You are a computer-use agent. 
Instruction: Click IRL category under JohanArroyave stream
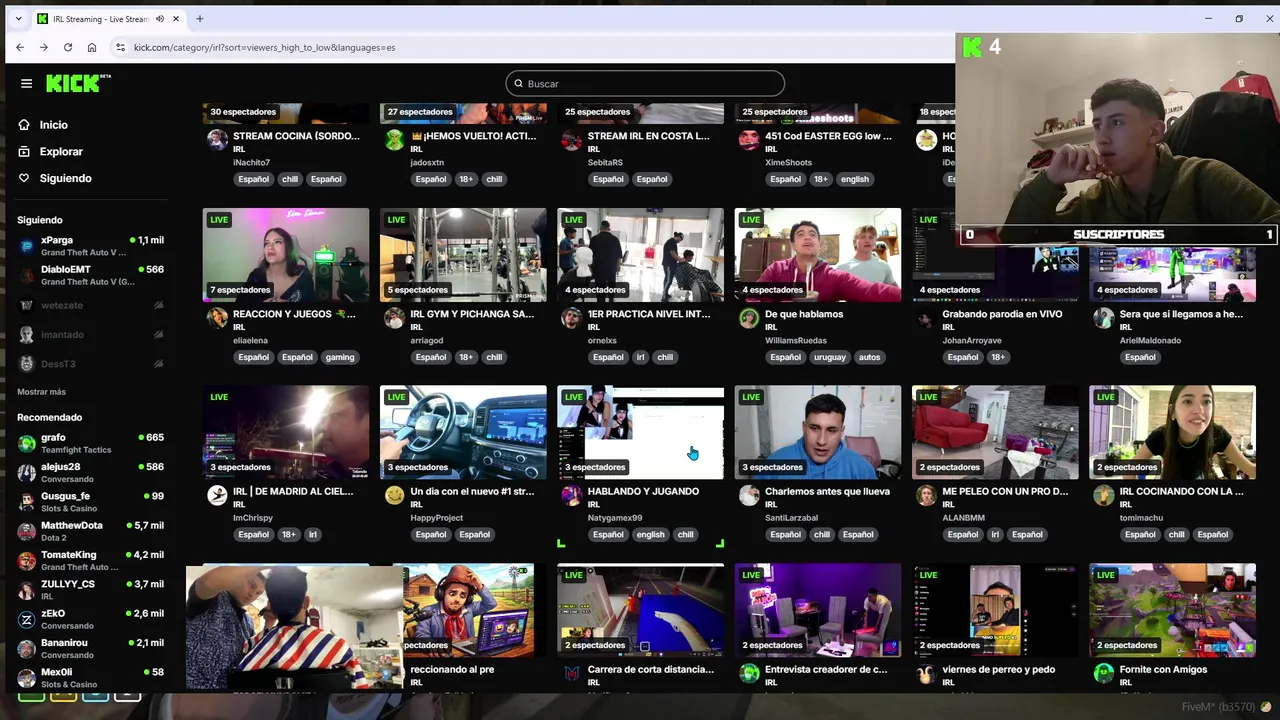[x=948, y=327]
